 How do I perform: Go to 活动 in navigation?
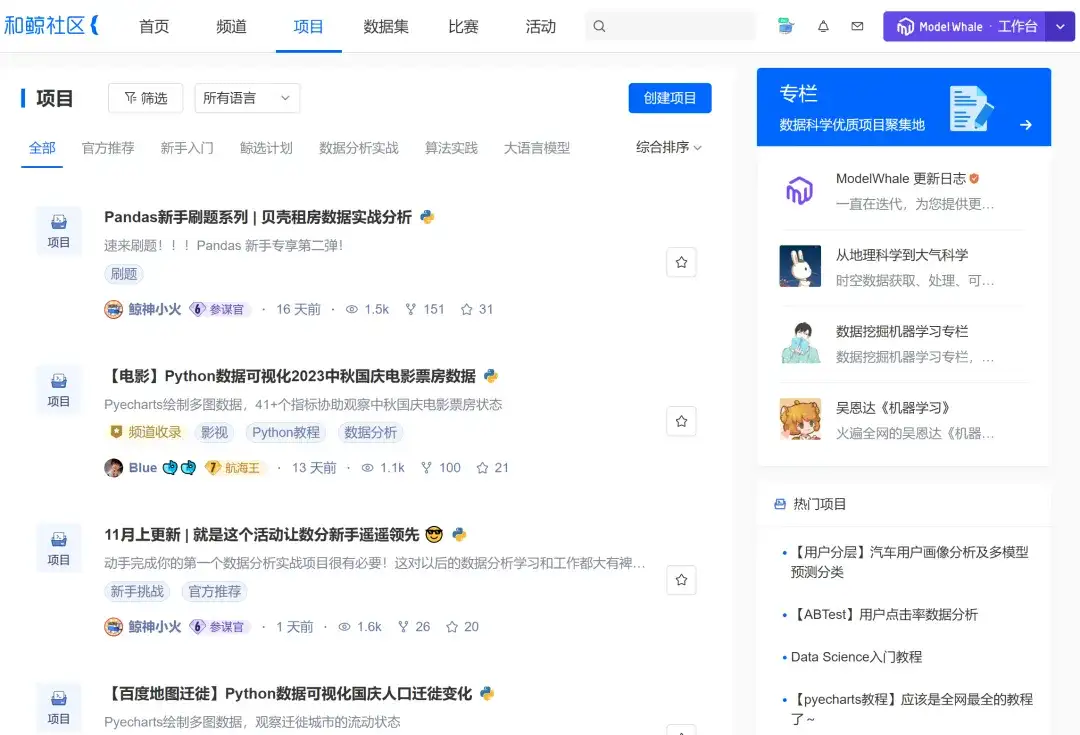coord(540,26)
